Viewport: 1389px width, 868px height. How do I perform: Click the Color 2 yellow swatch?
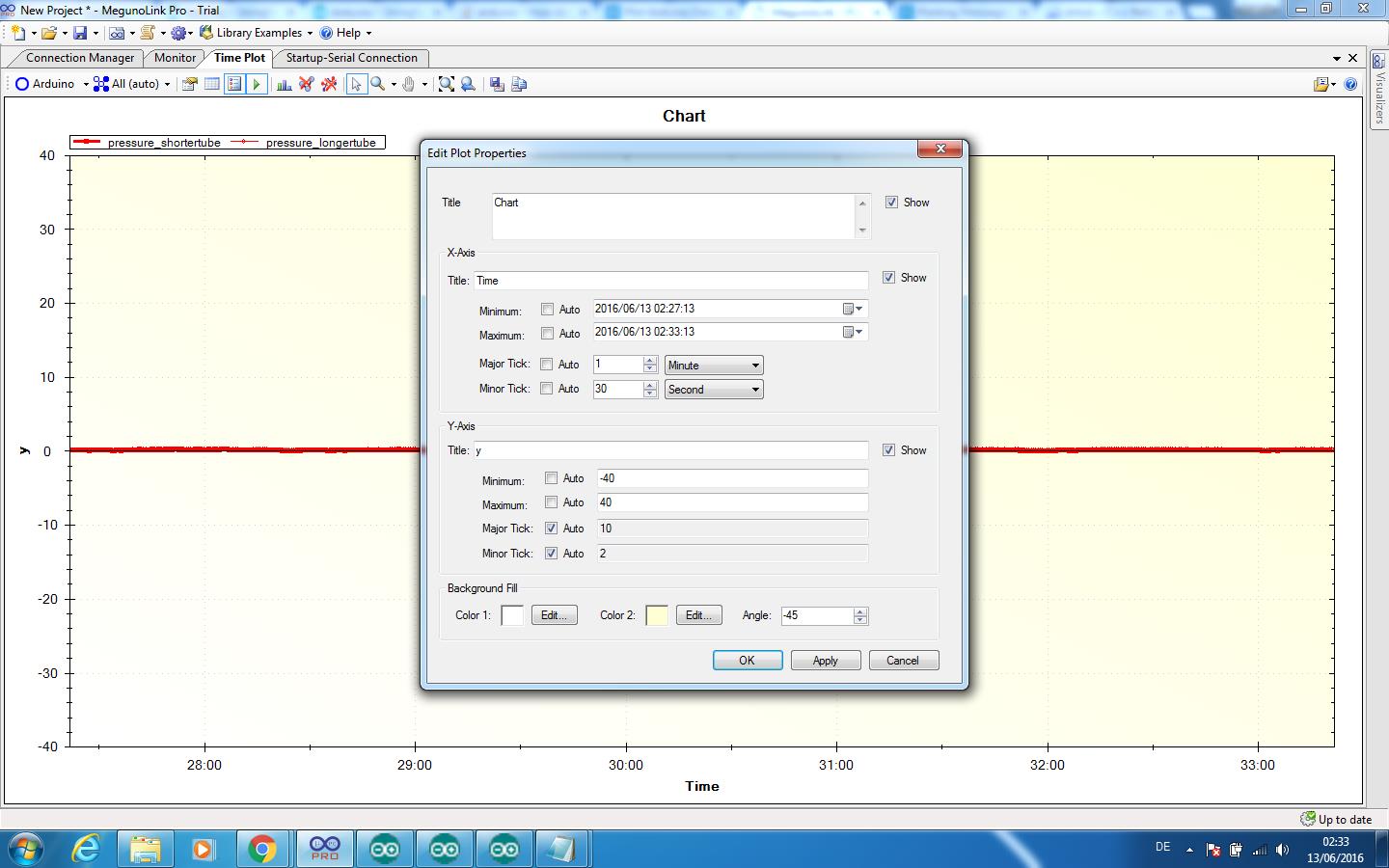click(657, 615)
